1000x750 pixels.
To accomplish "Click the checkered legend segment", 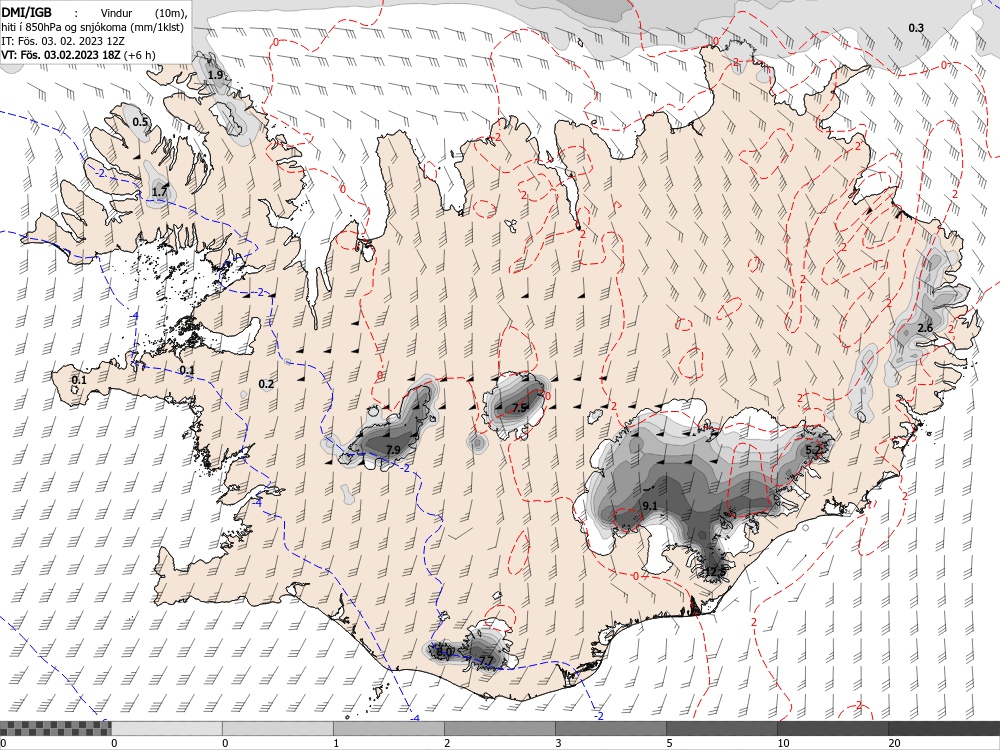I will [x=55, y=728].
